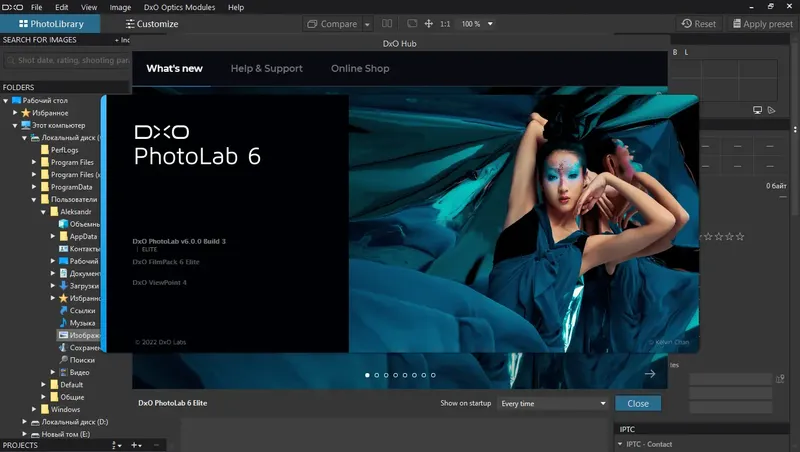Select the move/pan hand tool icon

click(x=429, y=23)
